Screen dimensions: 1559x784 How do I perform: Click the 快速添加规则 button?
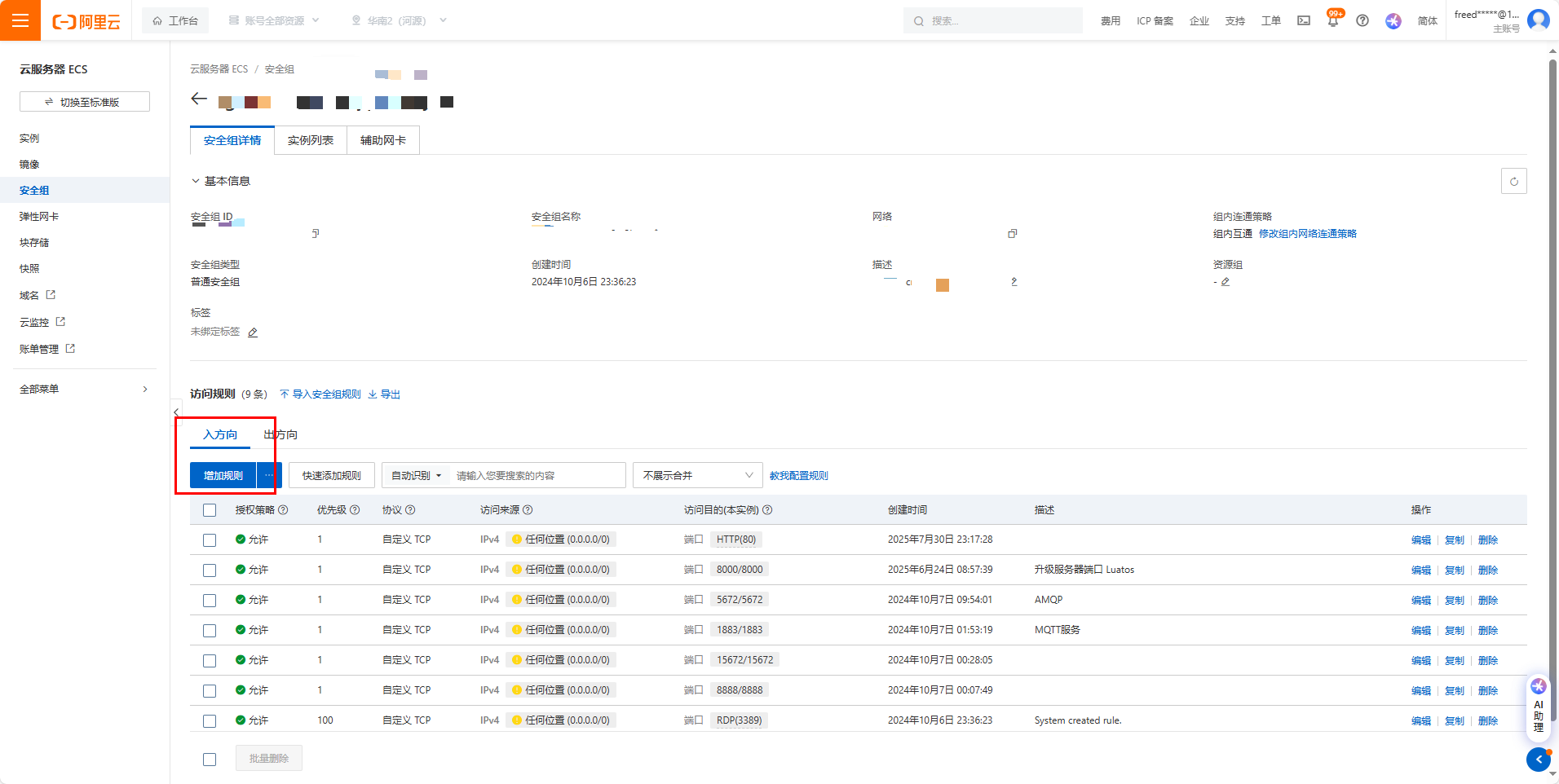(x=331, y=475)
